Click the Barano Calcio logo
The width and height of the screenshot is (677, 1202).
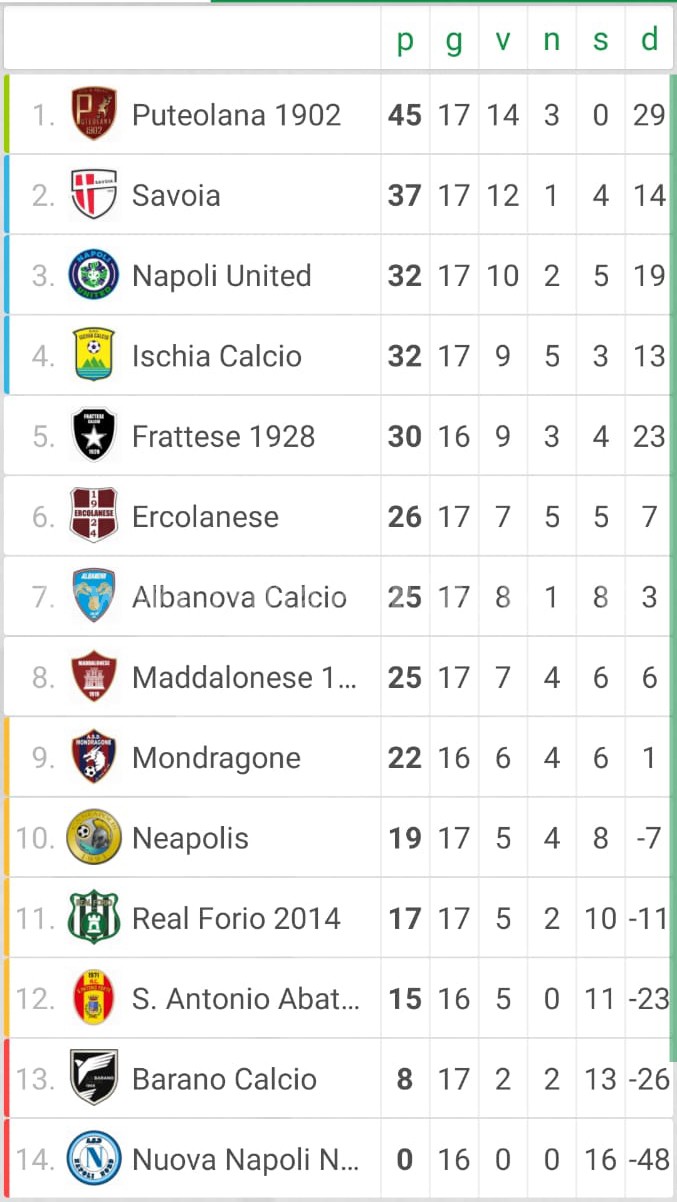pyautogui.click(x=94, y=1079)
